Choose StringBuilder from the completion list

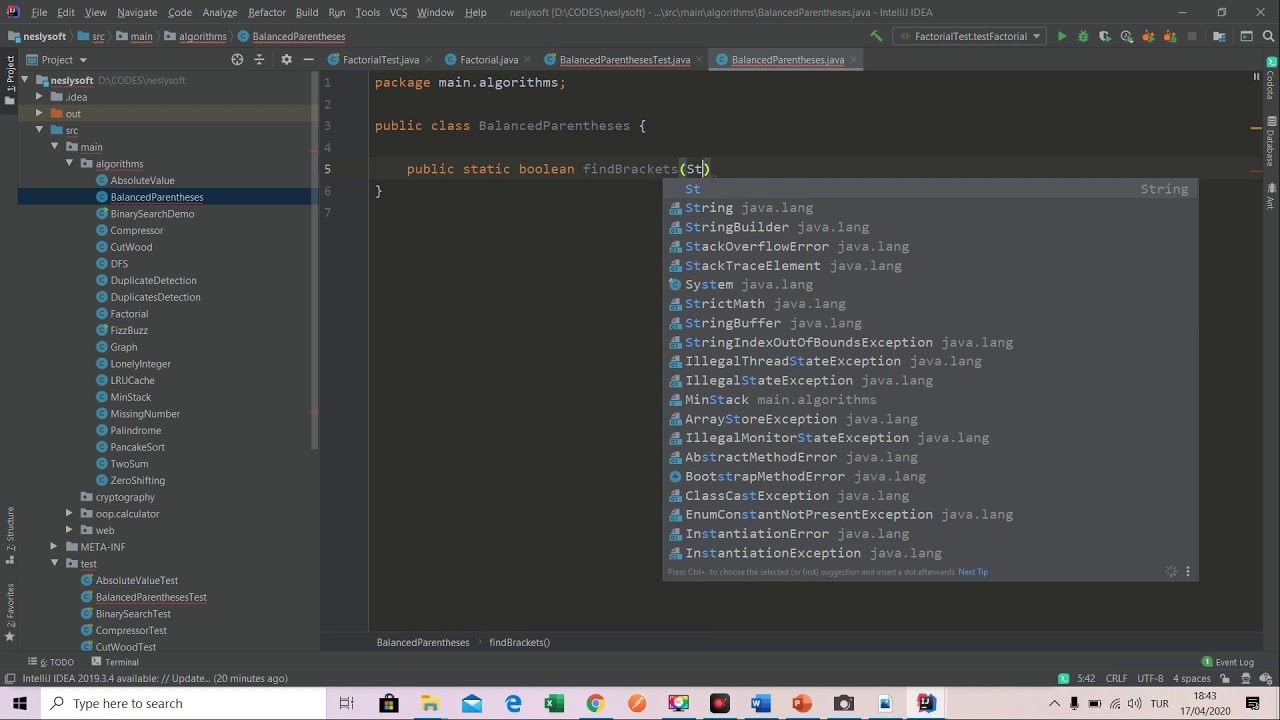(930, 227)
